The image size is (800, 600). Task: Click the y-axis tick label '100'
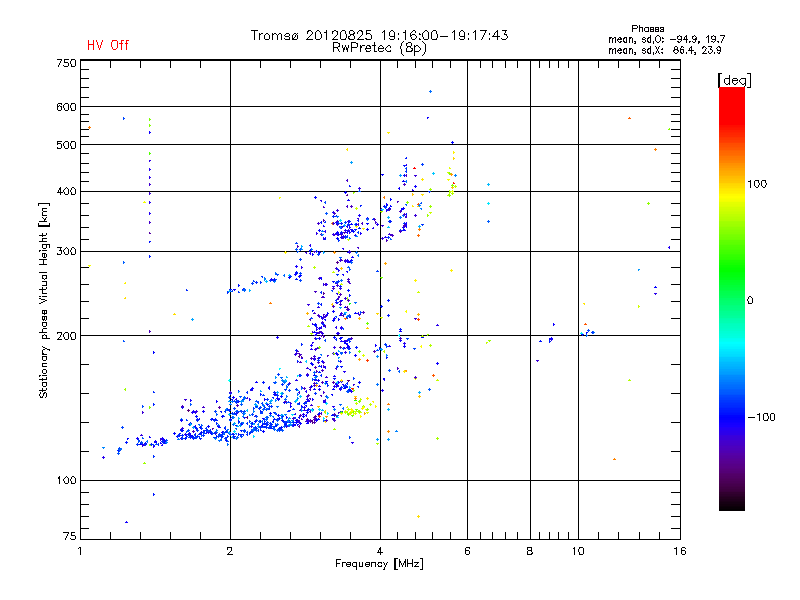66,480
